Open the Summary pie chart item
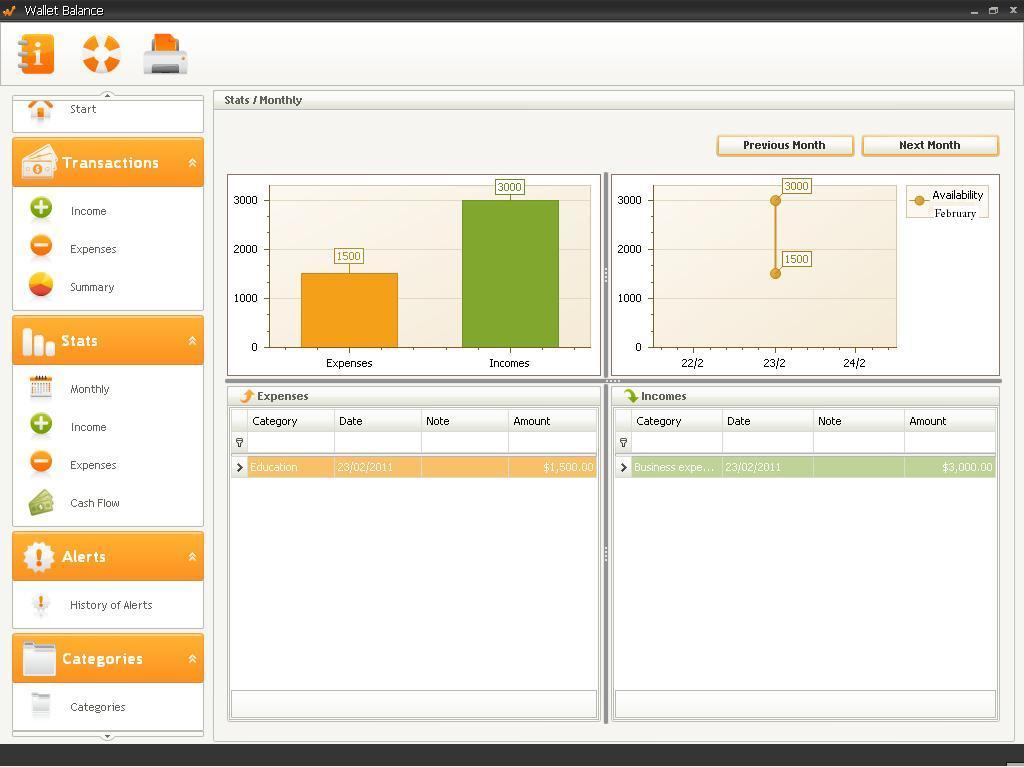 click(91, 287)
